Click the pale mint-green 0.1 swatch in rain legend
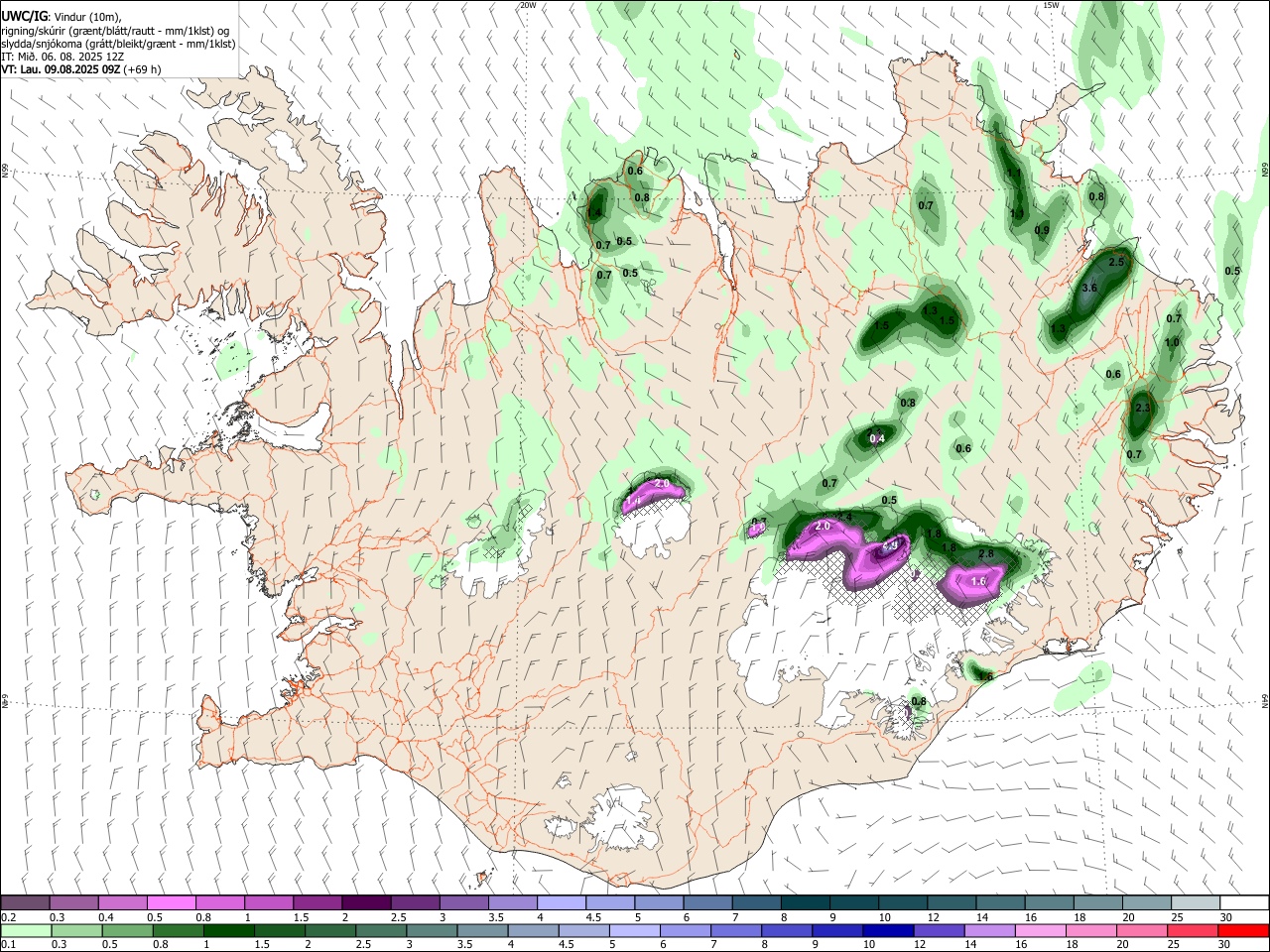The image size is (1270, 952). tap(26, 930)
